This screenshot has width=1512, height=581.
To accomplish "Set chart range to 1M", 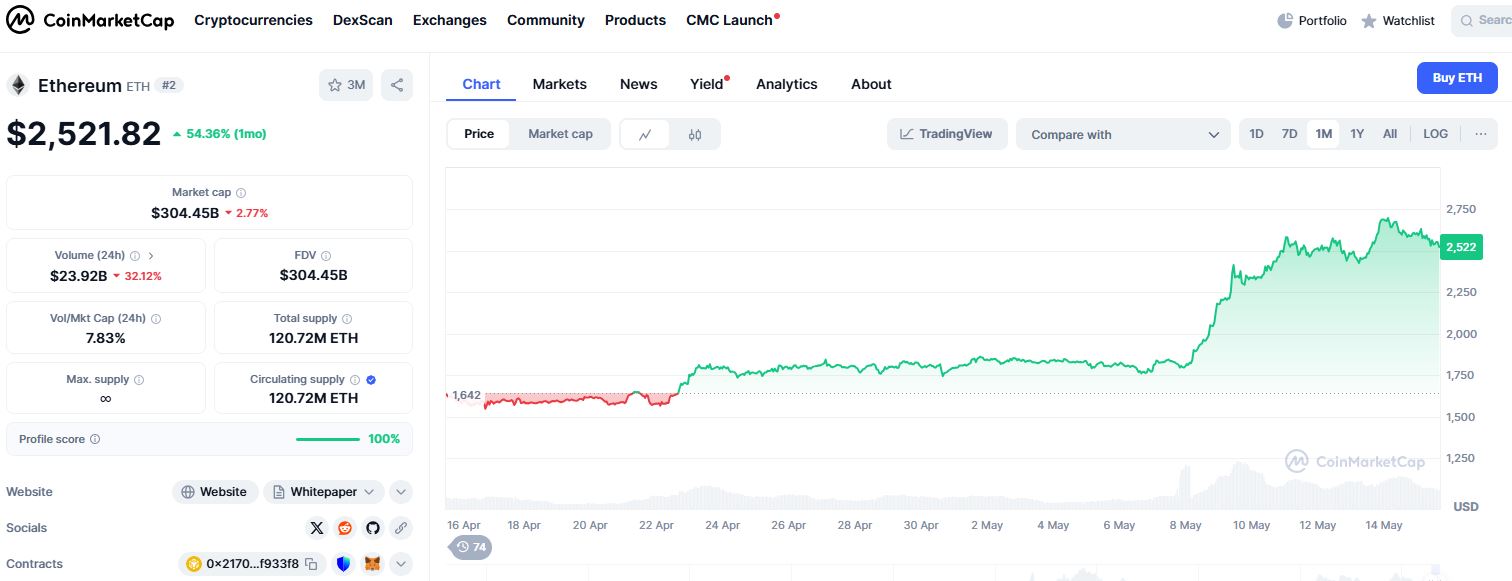I will (x=1323, y=134).
